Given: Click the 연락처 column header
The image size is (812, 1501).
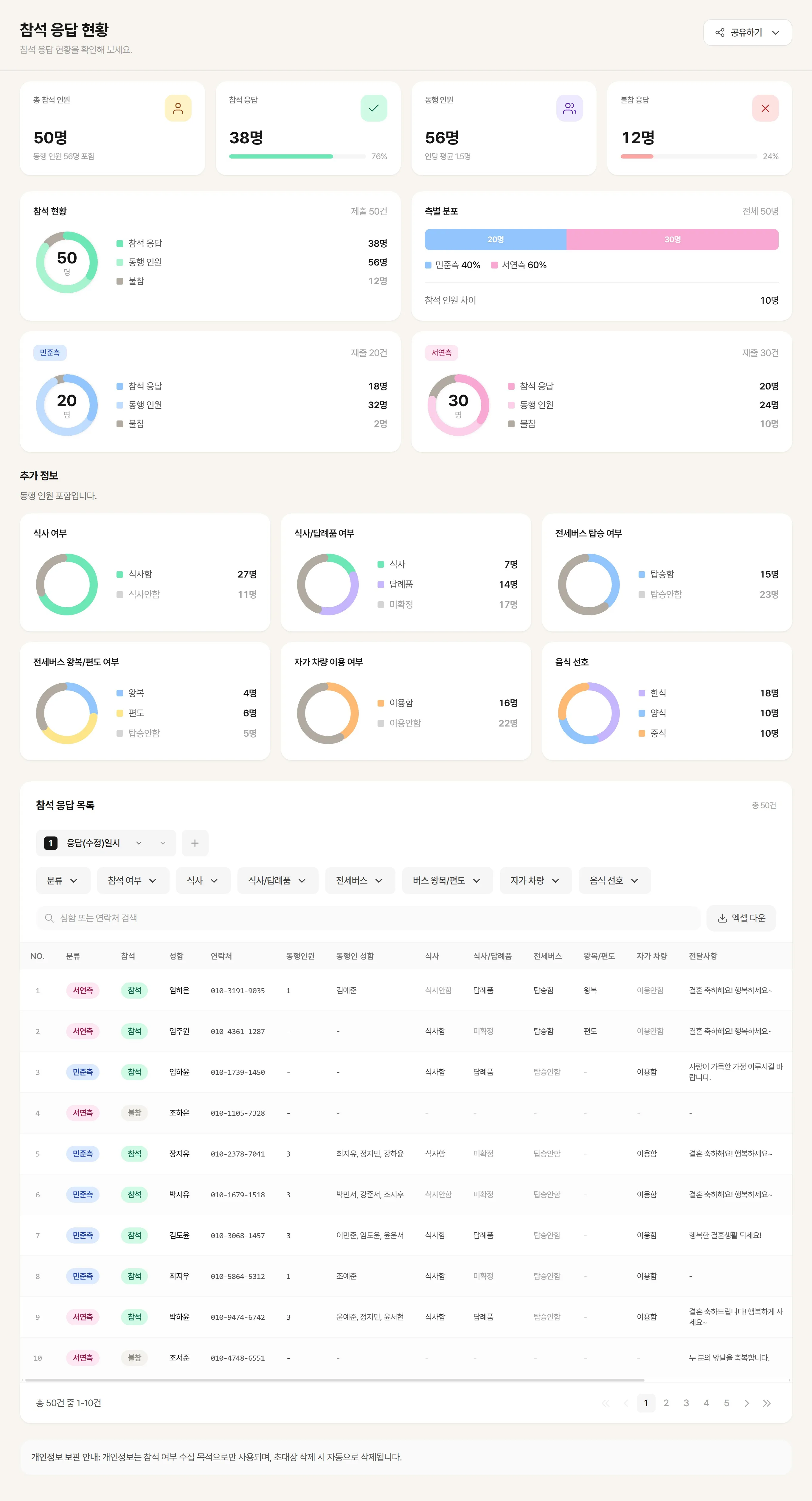Looking at the screenshot, I should [221, 956].
